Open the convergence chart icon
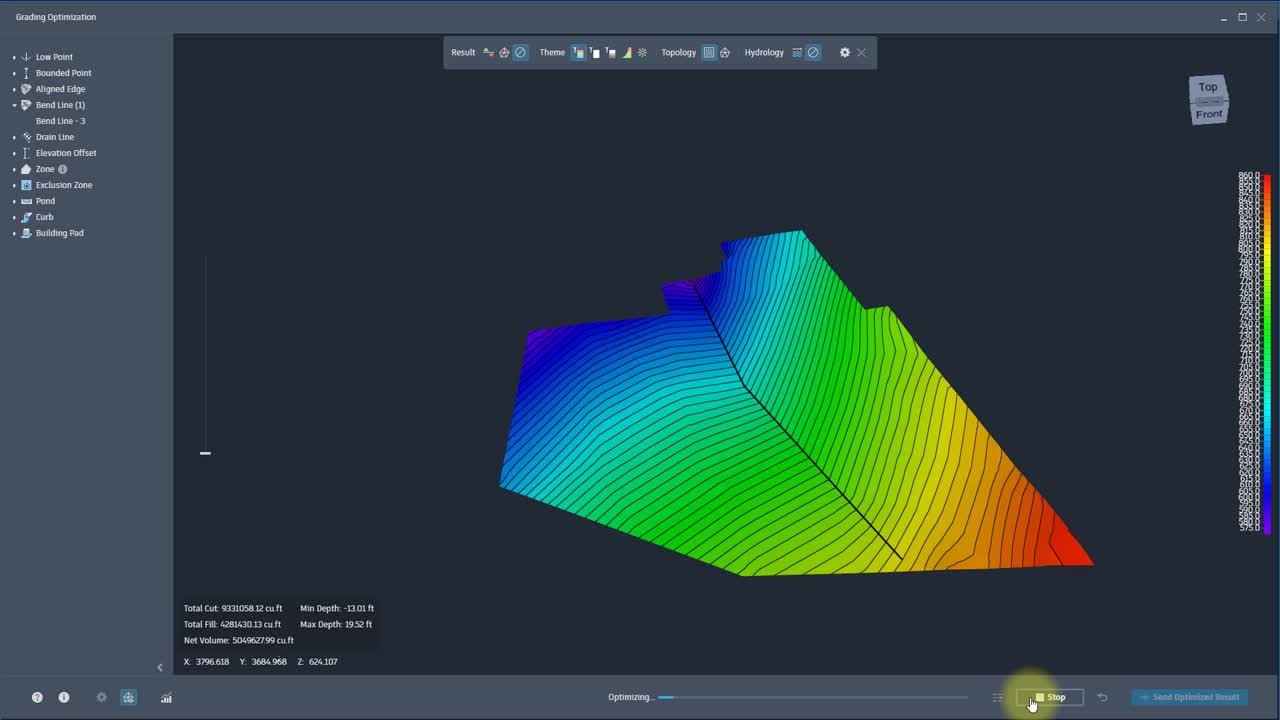 click(x=166, y=697)
